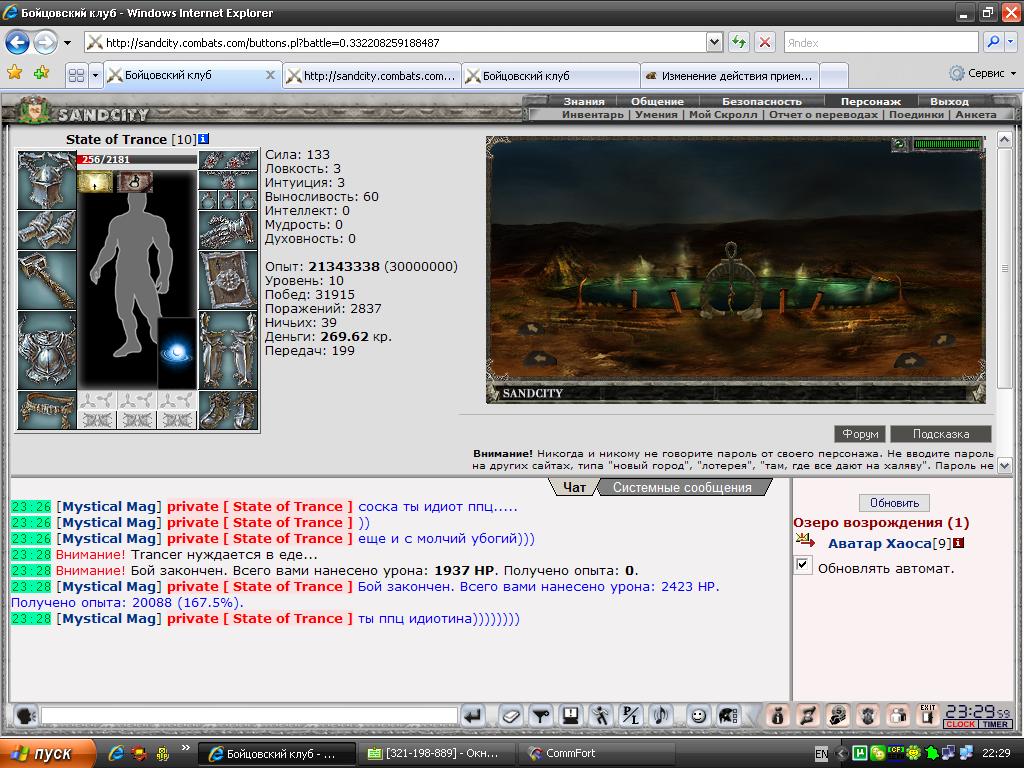The width and height of the screenshot is (1024, 768).
Task: Click the Обновить button
Action: coord(894,503)
